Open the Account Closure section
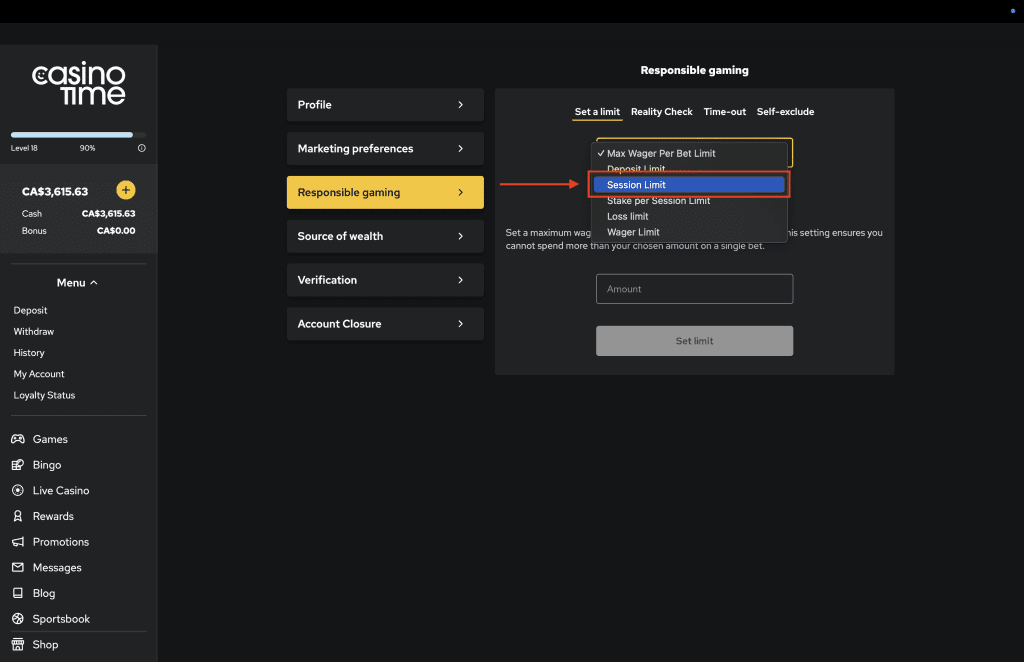Viewport: 1024px width, 662px height. [385, 323]
